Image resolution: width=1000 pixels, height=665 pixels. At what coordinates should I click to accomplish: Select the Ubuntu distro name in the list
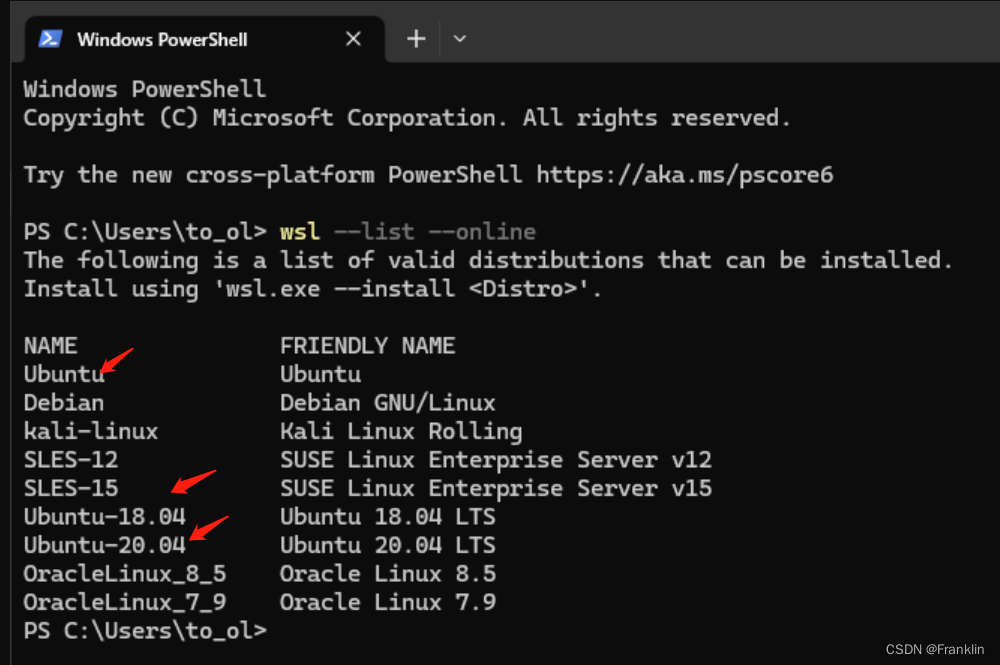63,373
